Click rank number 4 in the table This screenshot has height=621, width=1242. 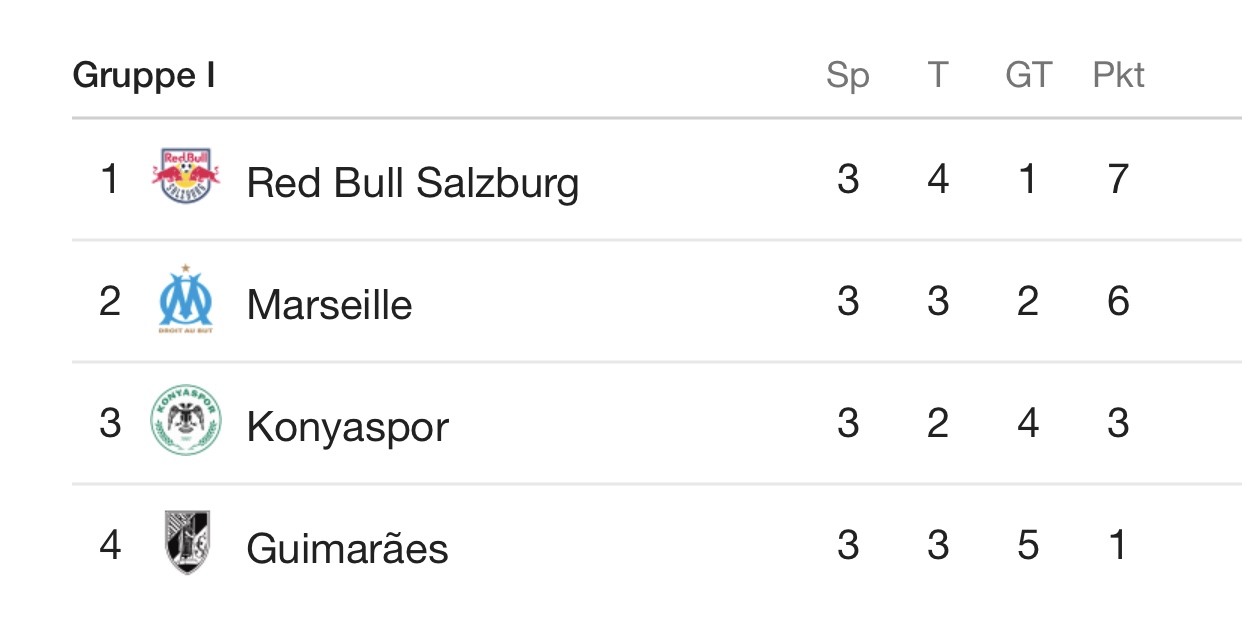(x=110, y=545)
